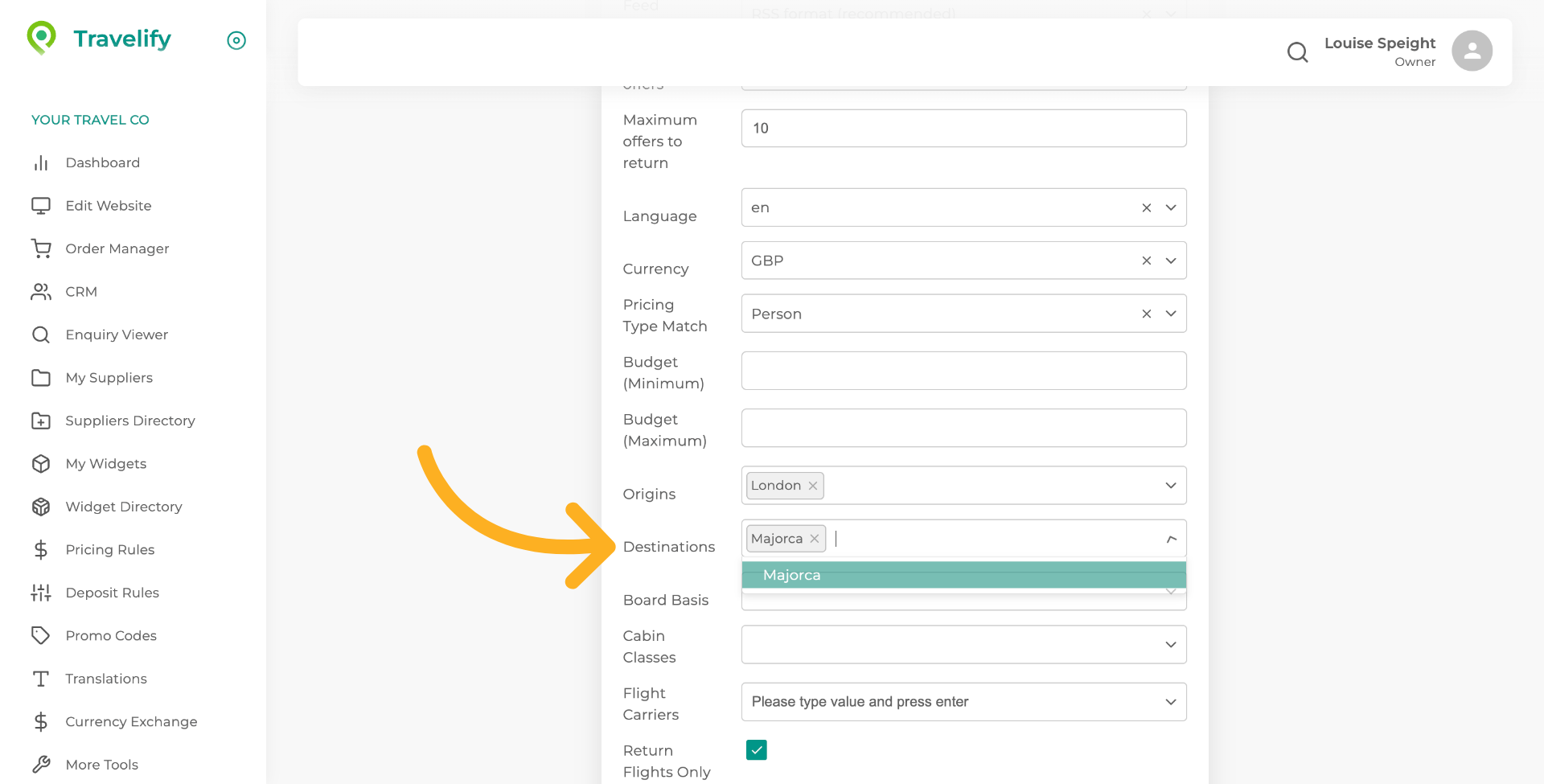Click the sidebar collapse target icon
The width and height of the screenshot is (1544, 784).
click(236, 40)
